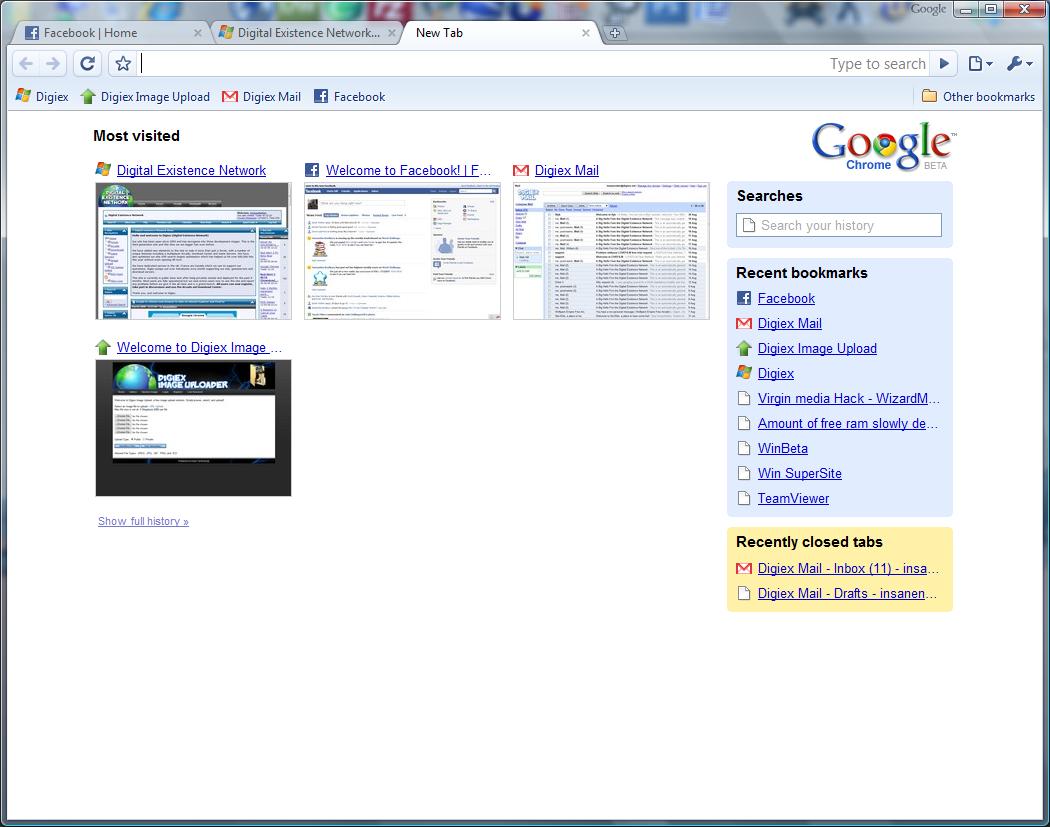Open Digiex Image Upload under Recent bookmarks
Screen dimensions: 1050x827
pyautogui.click(x=817, y=348)
